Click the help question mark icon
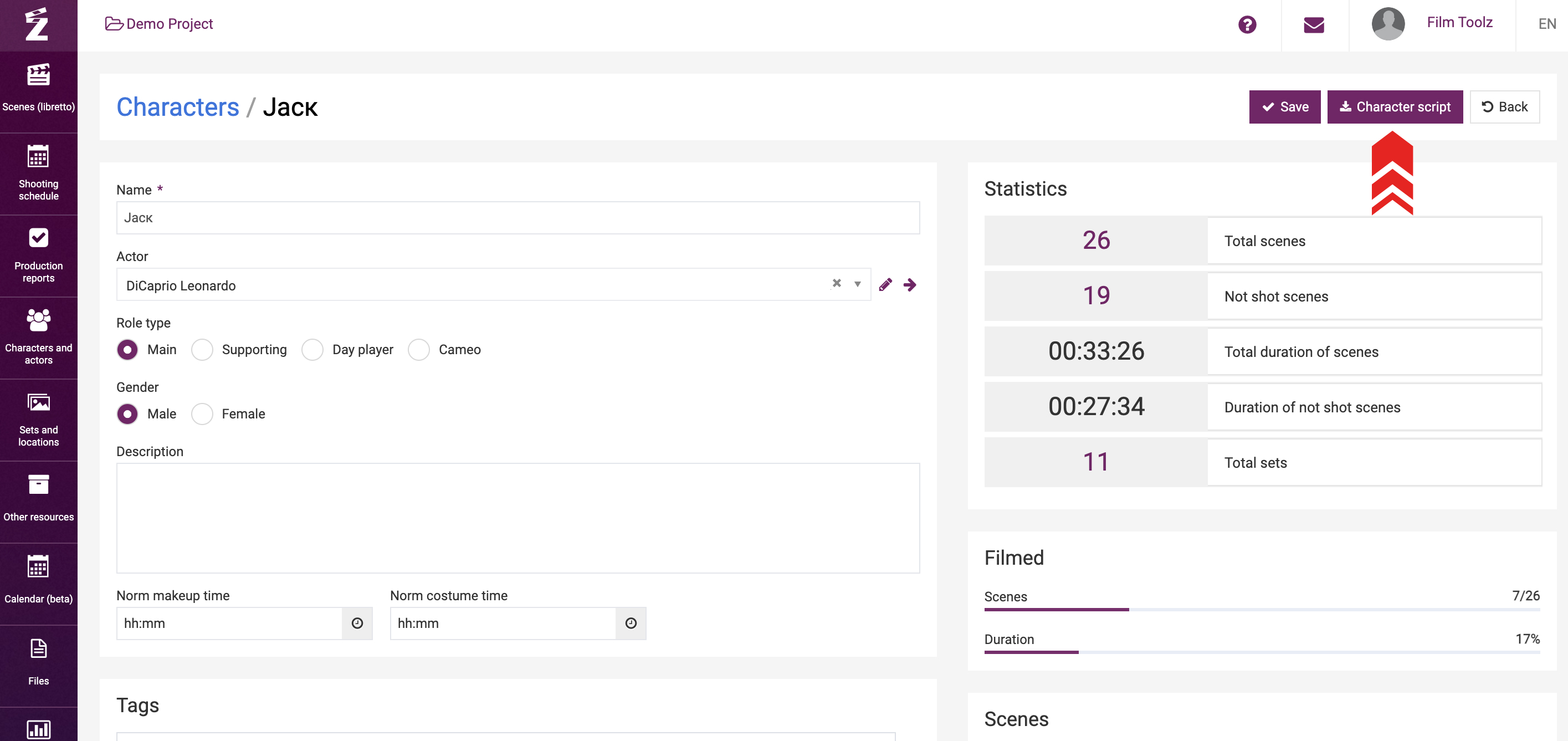The image size is (1568, 741). tap(1247, 24)
